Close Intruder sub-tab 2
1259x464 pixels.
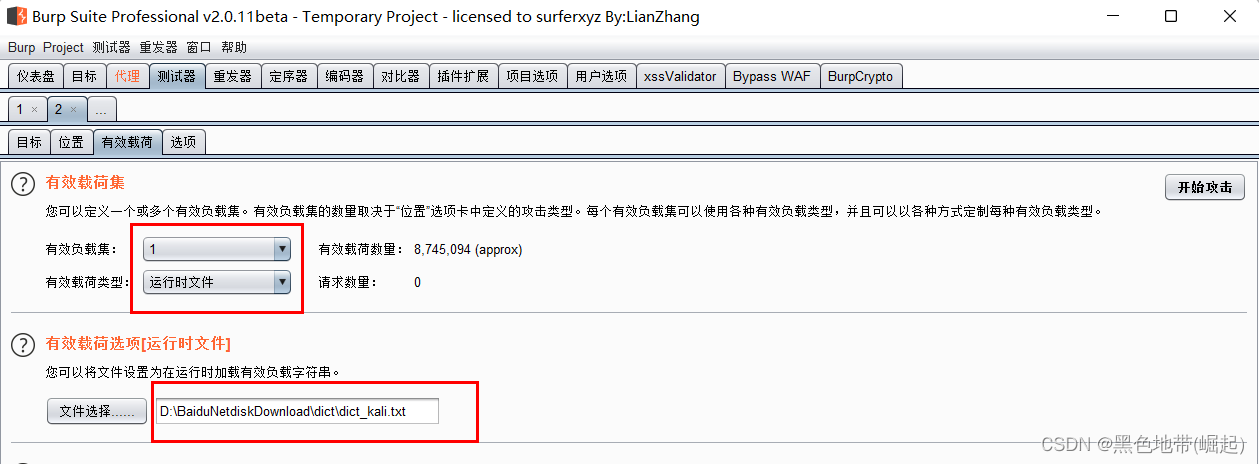74,109
